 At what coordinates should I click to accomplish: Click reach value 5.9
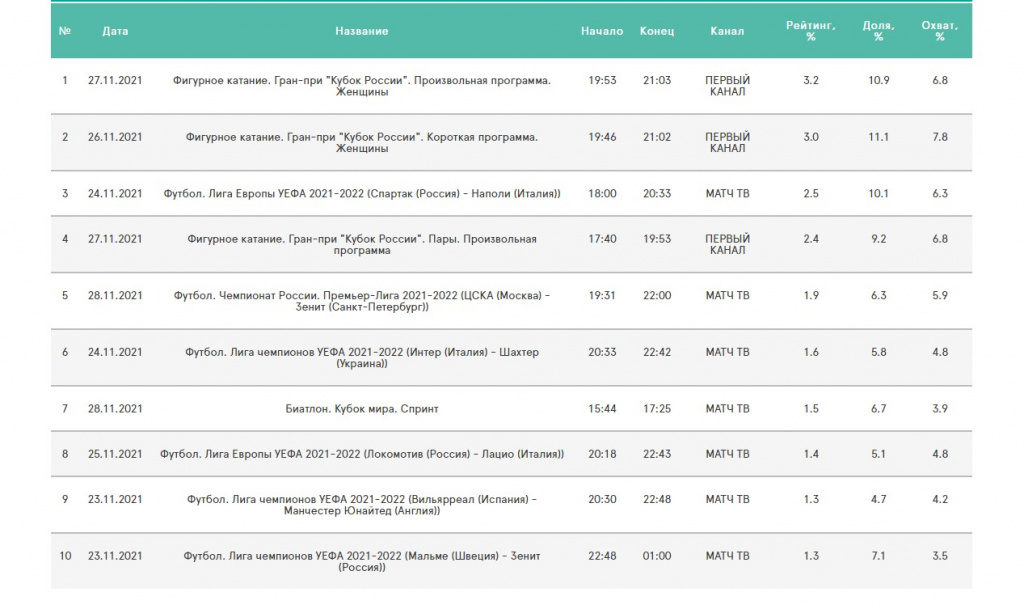click(940, 295)
